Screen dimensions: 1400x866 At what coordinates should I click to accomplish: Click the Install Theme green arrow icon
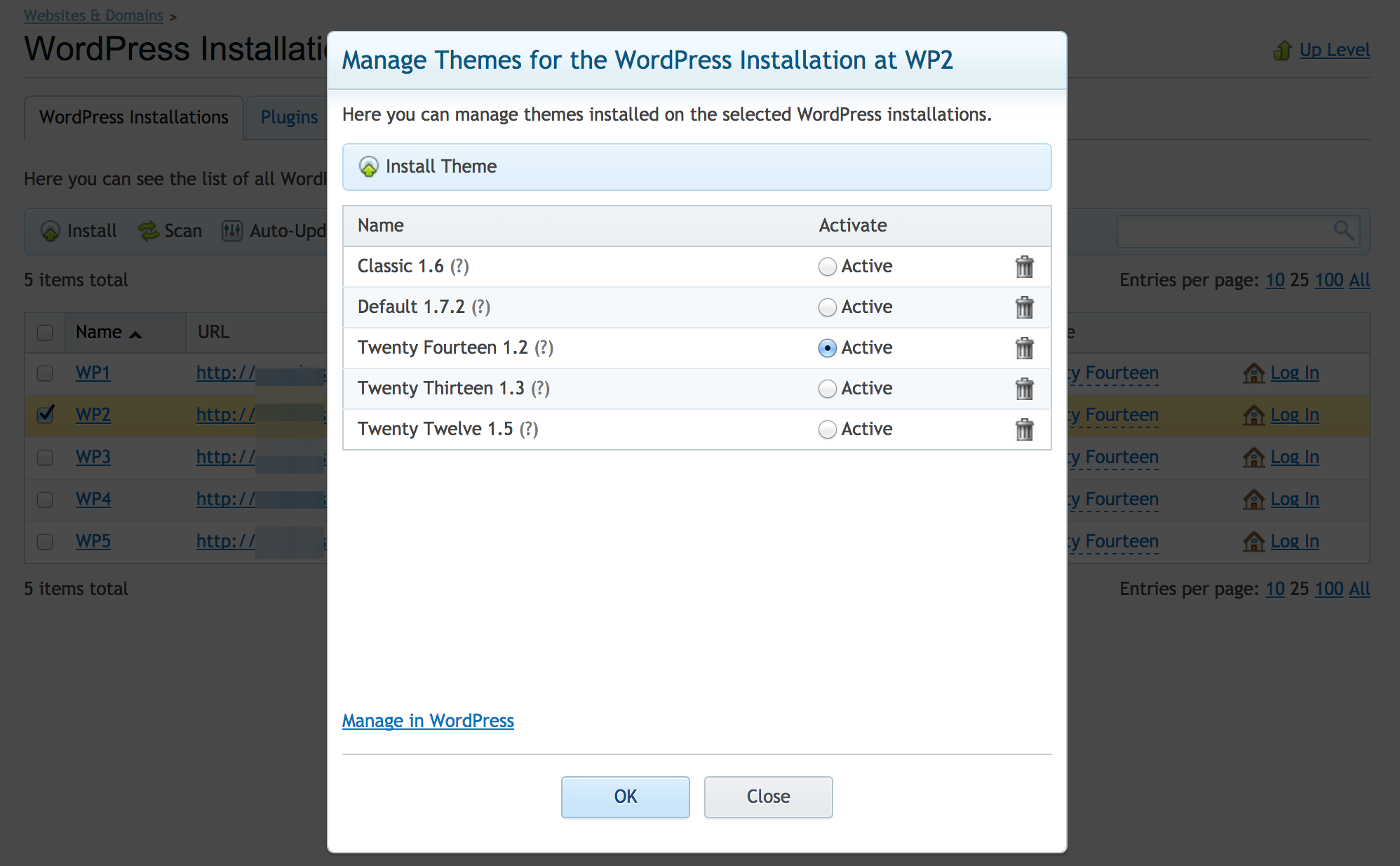pyautogui.click(x=368, y=166)
